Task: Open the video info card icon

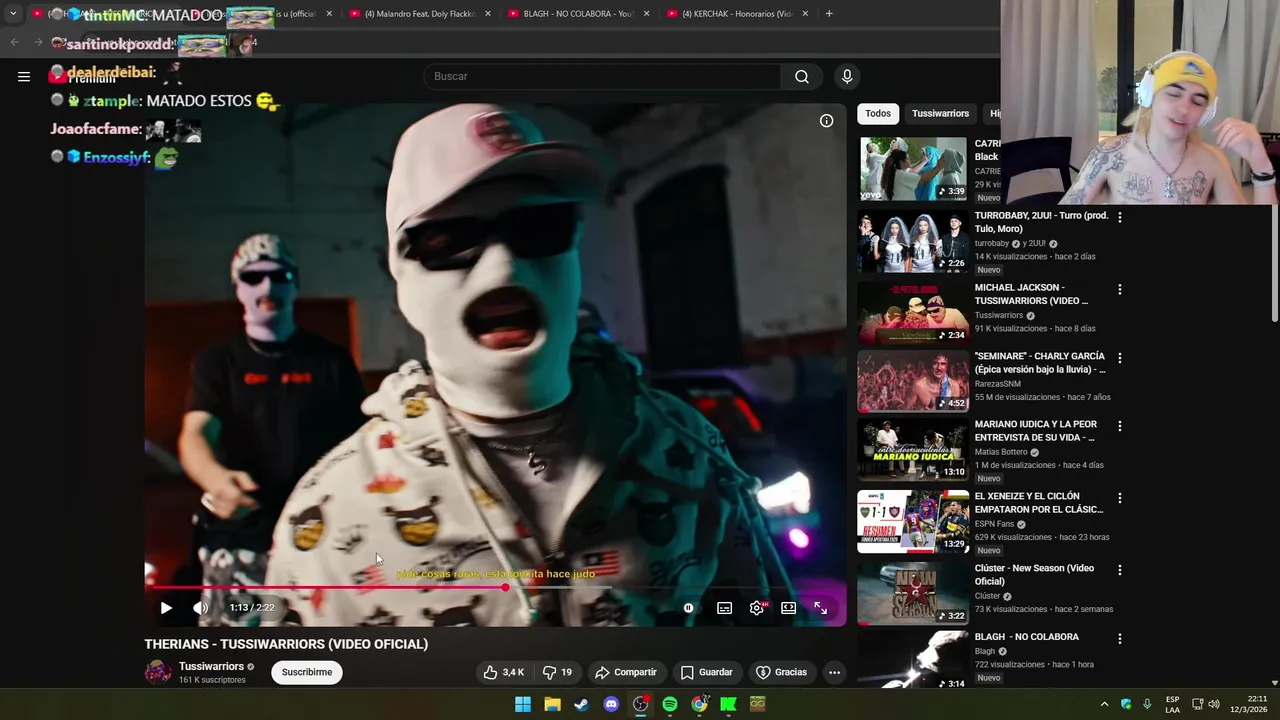Action: coord(826,121)
